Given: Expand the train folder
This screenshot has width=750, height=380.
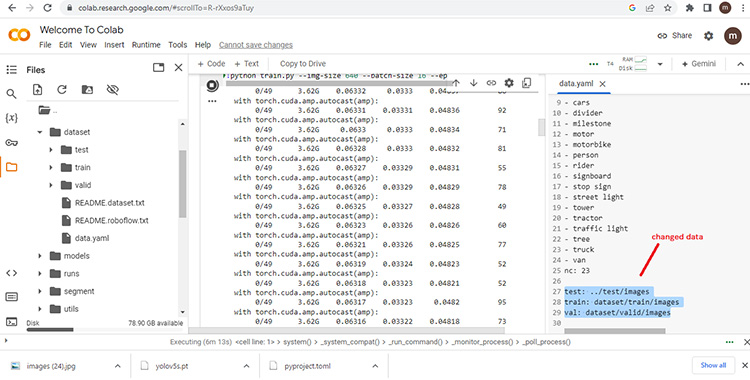Looking at the screenshot, I should [51, 168].
